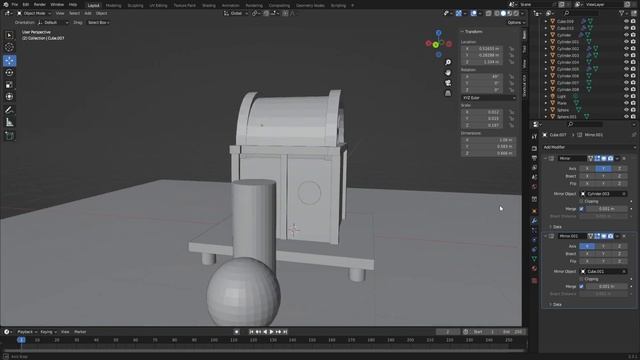Viewport: 640px width, 360px height.
Task: Hide the Plane object eye icon
Action: tap(626, 103)
